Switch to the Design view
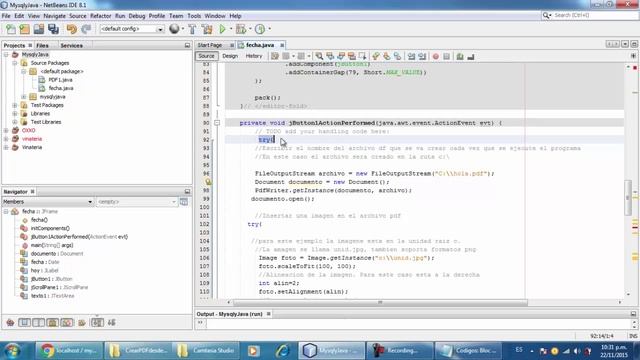Viewport: 640px width, 360px height. tap(230, 56)
